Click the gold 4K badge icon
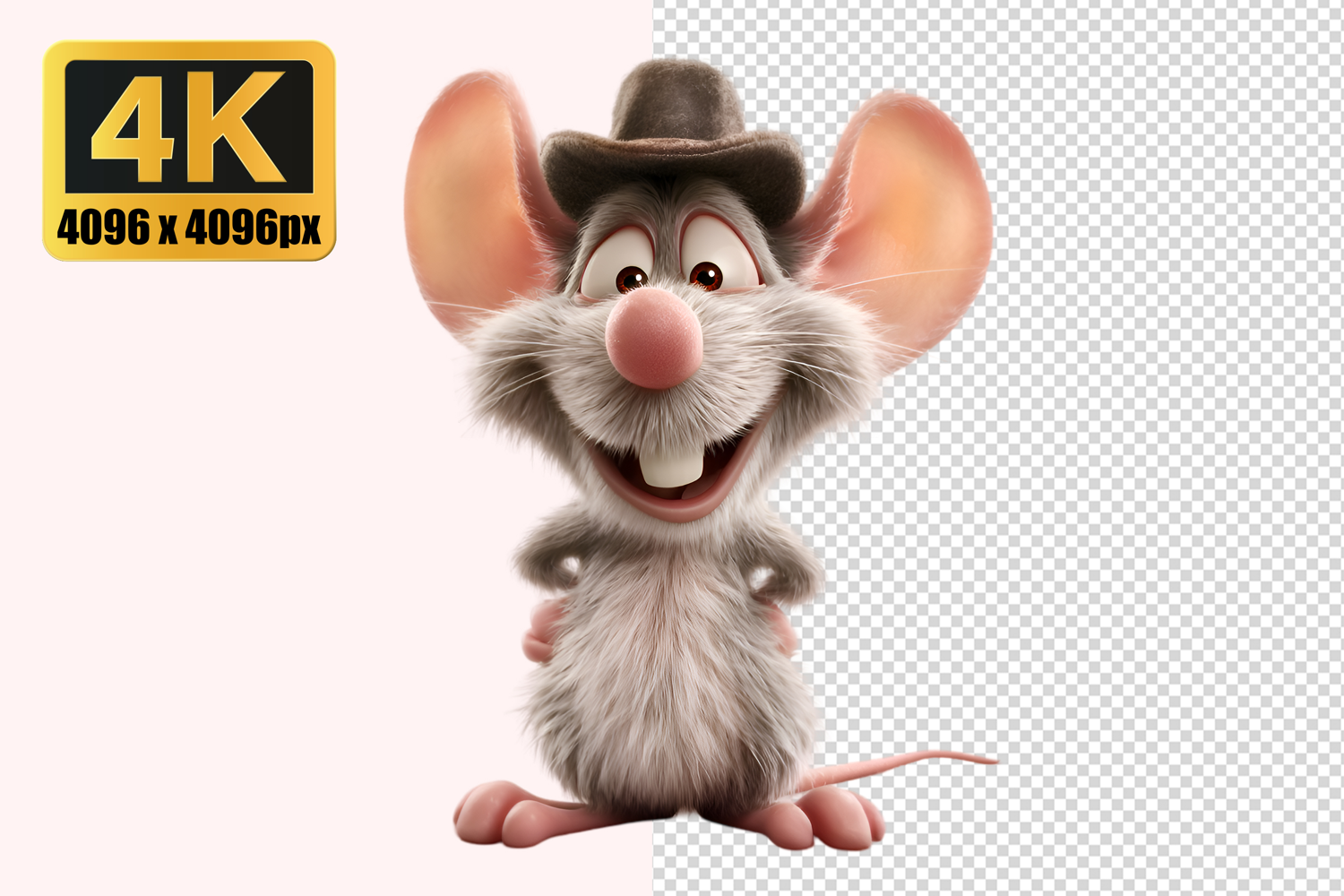1344x896 pixels. [x=189, y=150]
